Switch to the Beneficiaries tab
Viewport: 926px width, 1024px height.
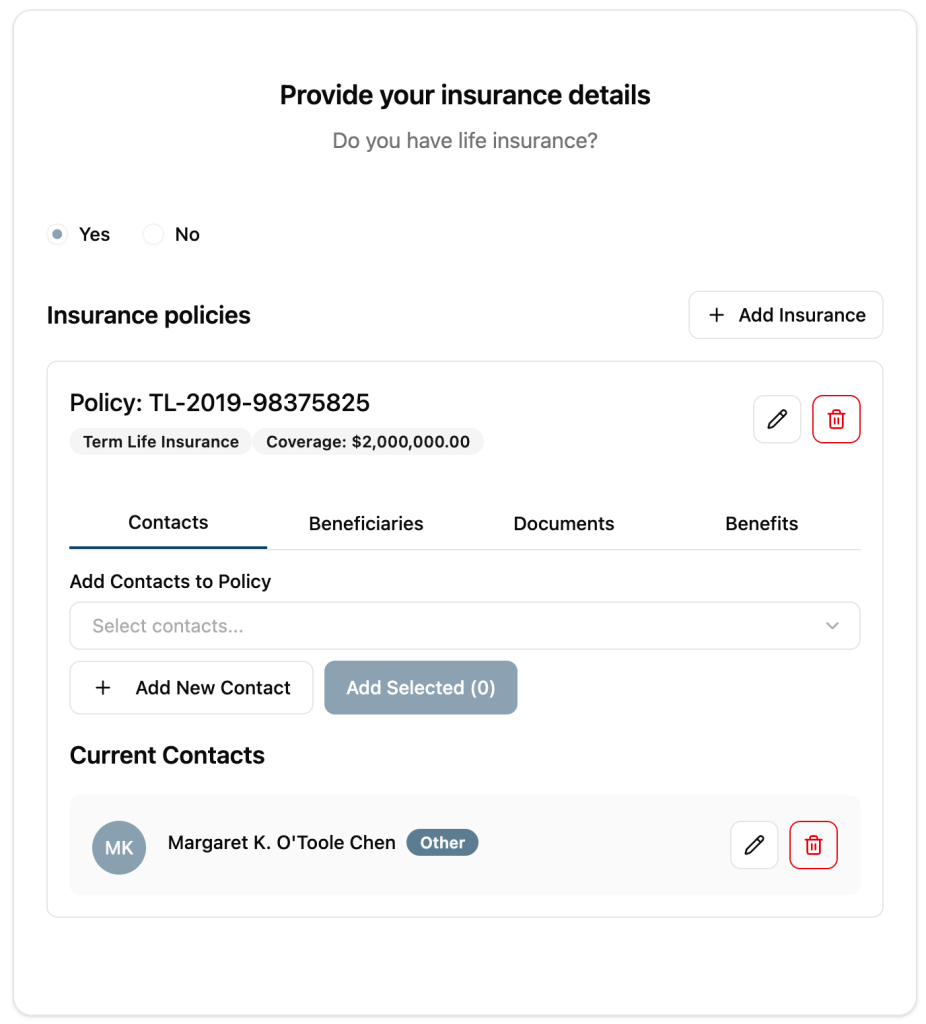(x=366, y=524)
